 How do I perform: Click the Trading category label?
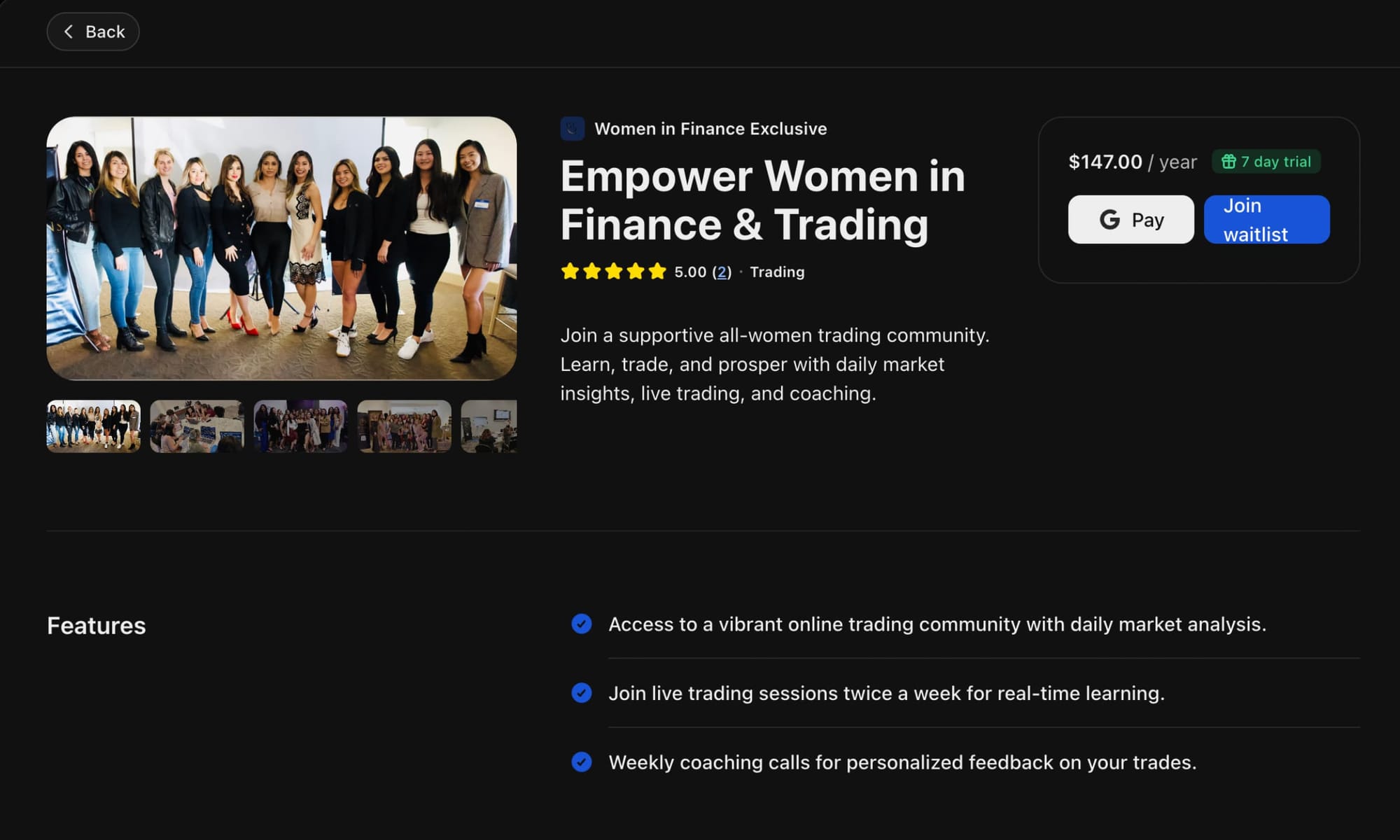pyautogui.click(x=777, y=272)
